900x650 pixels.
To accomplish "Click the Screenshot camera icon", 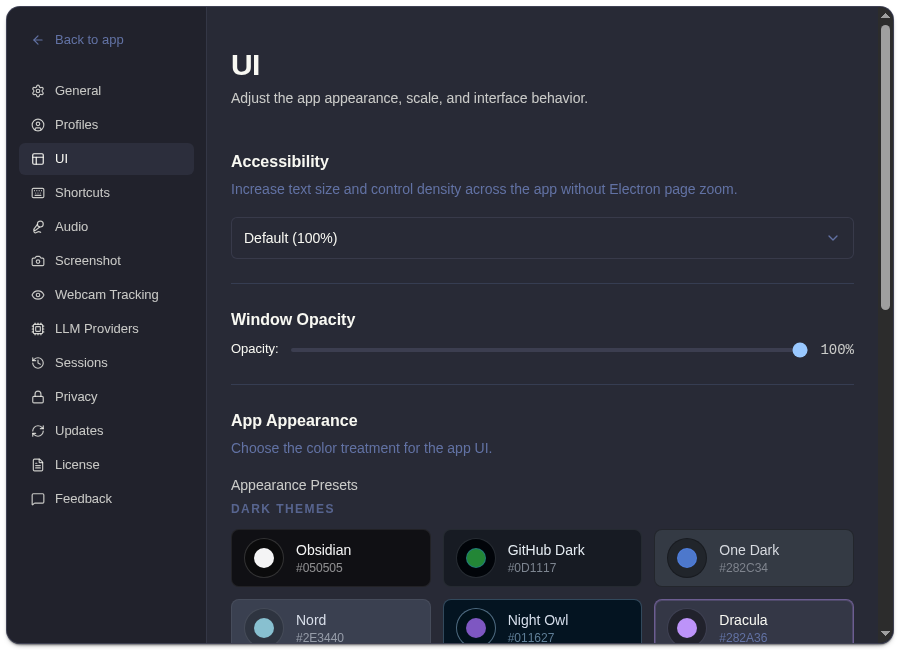I will pos(38,261).
